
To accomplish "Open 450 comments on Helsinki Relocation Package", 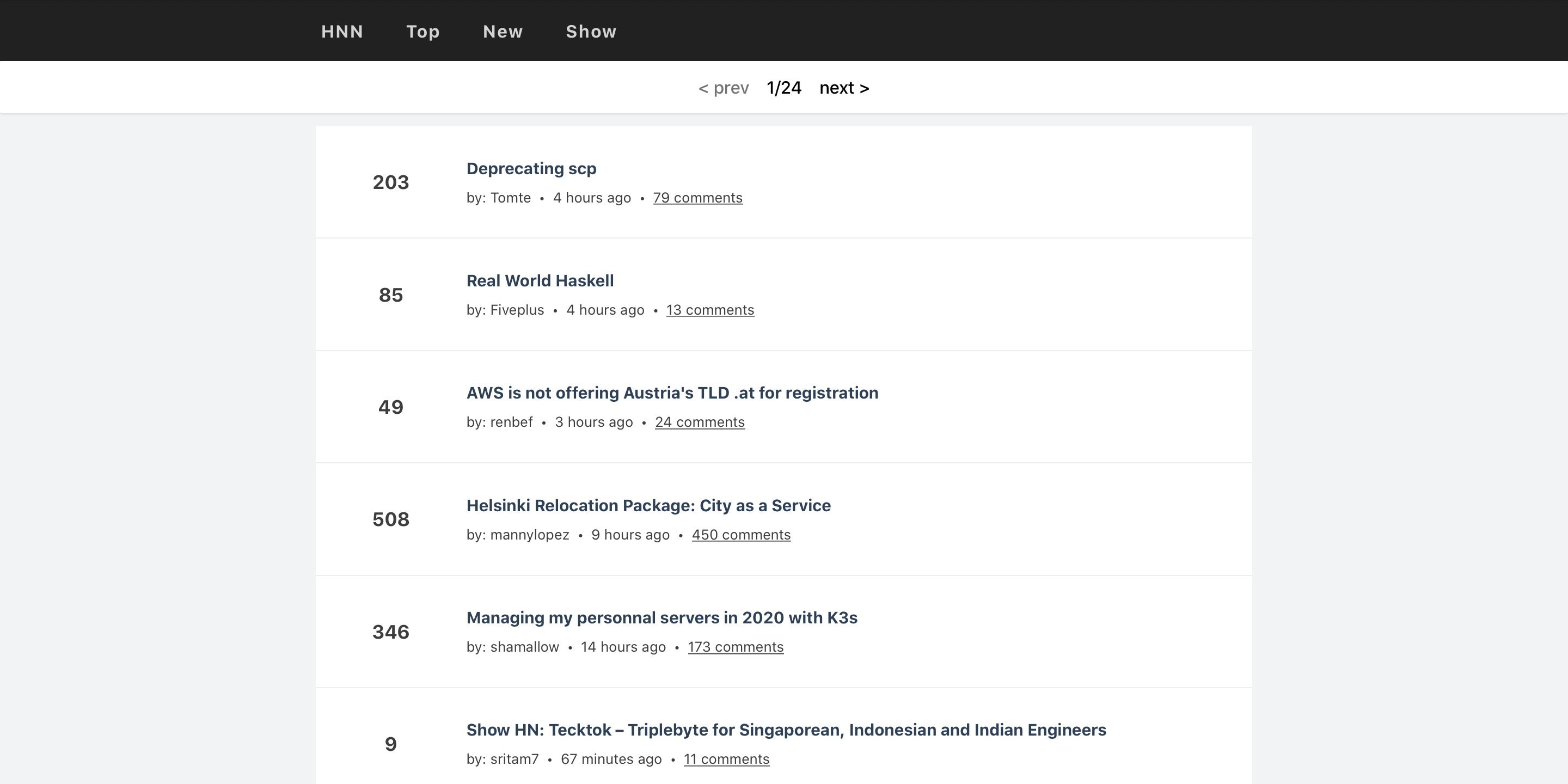I will pyautogui.click(x=741, y=534).
